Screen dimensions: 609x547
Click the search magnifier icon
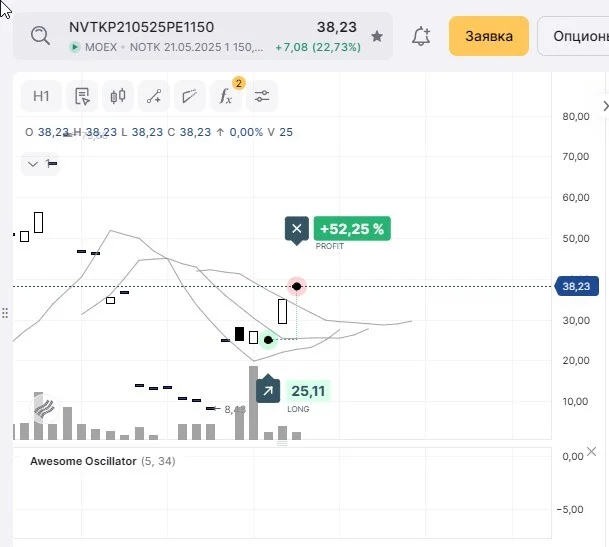(x=40, y=36)
